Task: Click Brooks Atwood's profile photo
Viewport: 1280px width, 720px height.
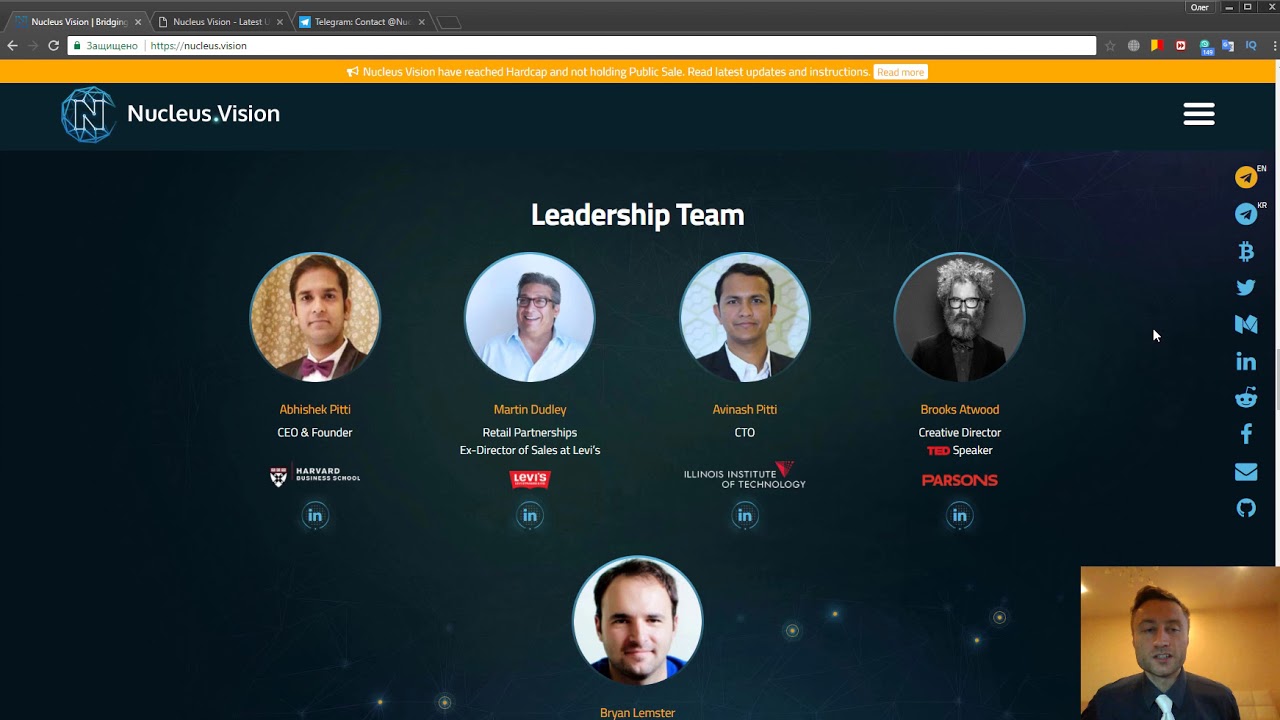Action: pos(960,317)
